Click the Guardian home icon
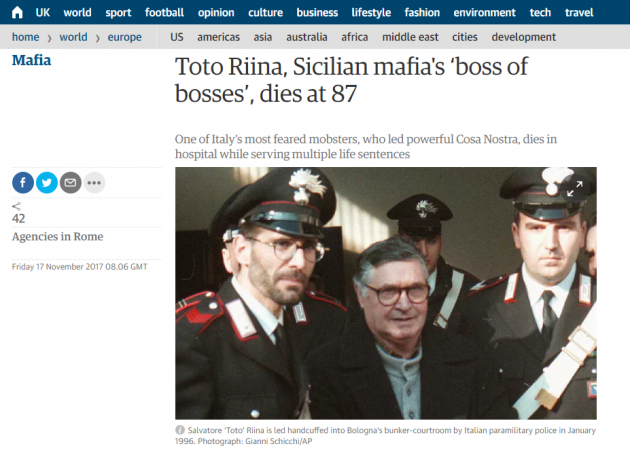This screenshot has height=459, width=630. tap(17, 12)
